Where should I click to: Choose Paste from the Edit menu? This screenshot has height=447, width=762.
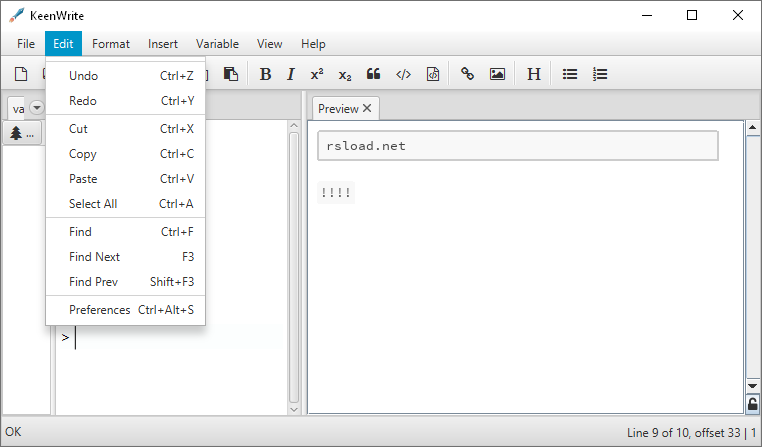pos(125,179)
